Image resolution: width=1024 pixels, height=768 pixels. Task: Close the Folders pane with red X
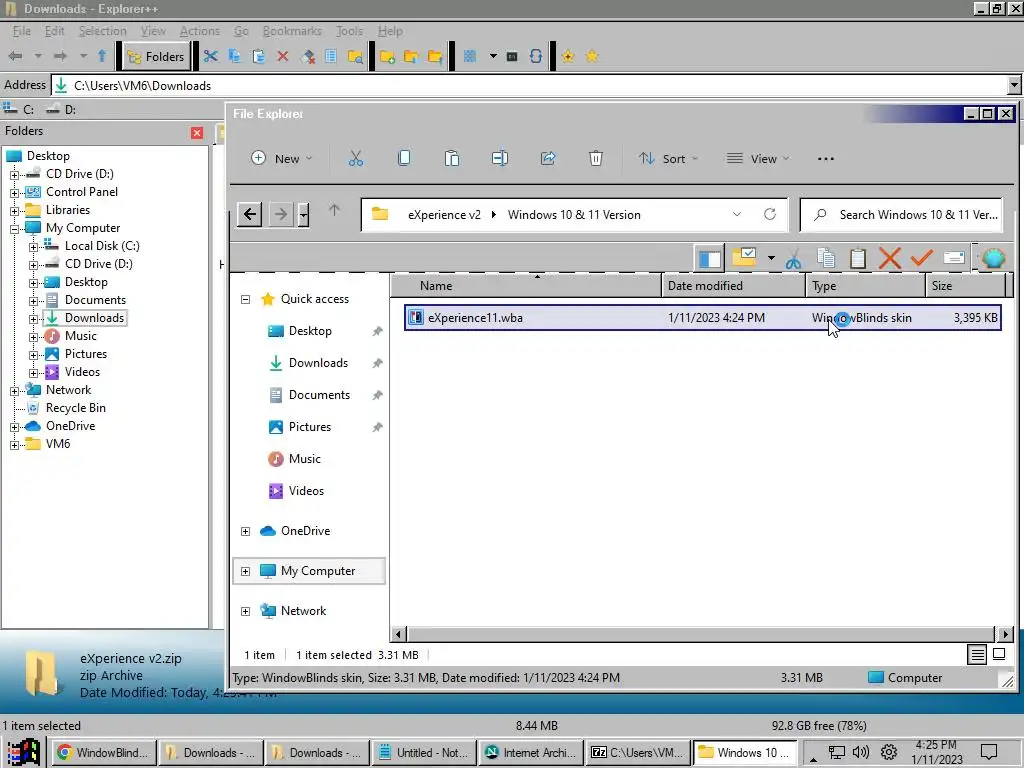197,133
